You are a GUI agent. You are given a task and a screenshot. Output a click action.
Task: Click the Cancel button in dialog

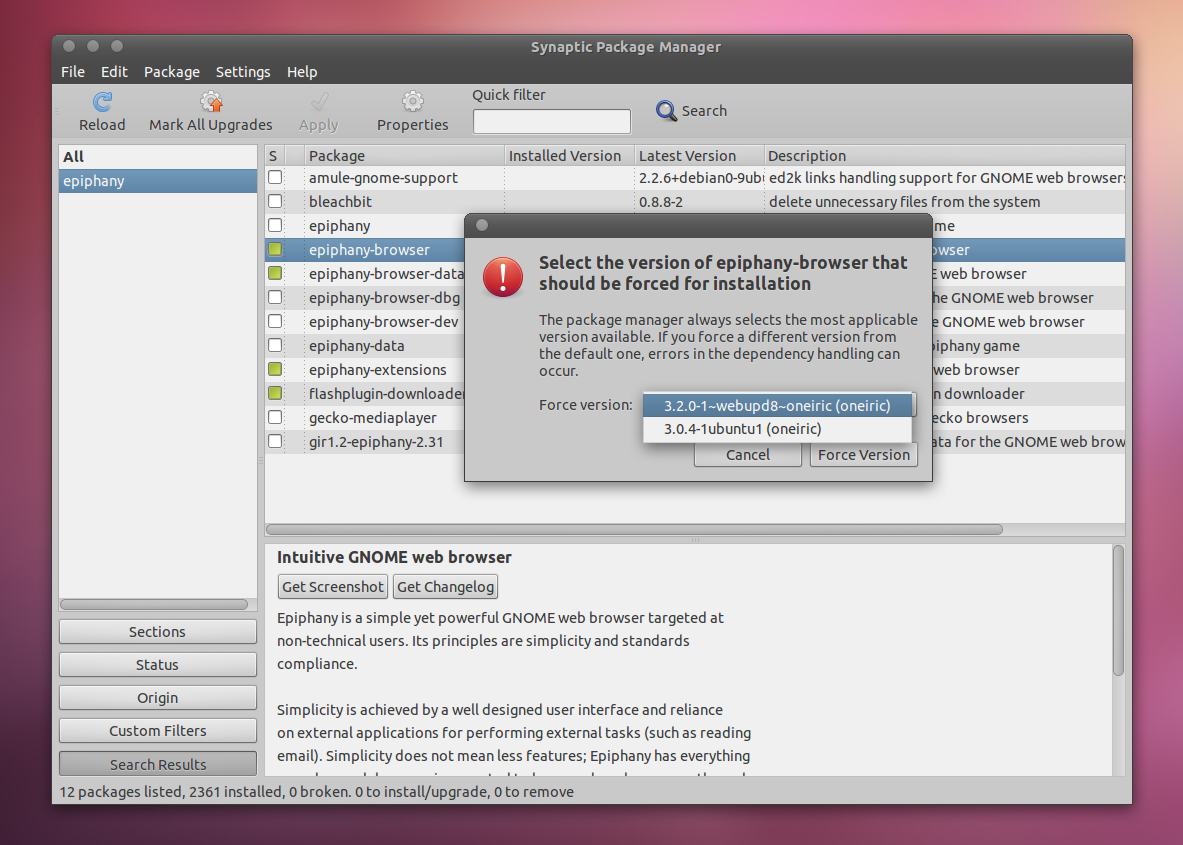pos(748,455)
